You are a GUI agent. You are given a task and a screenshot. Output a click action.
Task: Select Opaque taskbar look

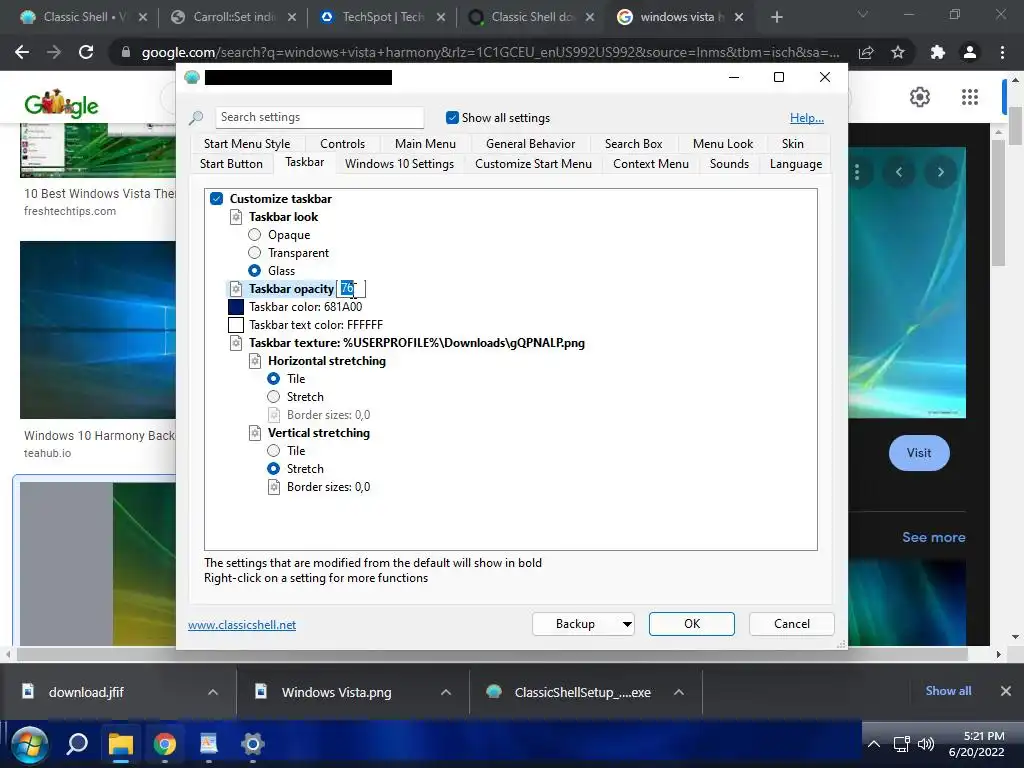click(x=255, y=235)
